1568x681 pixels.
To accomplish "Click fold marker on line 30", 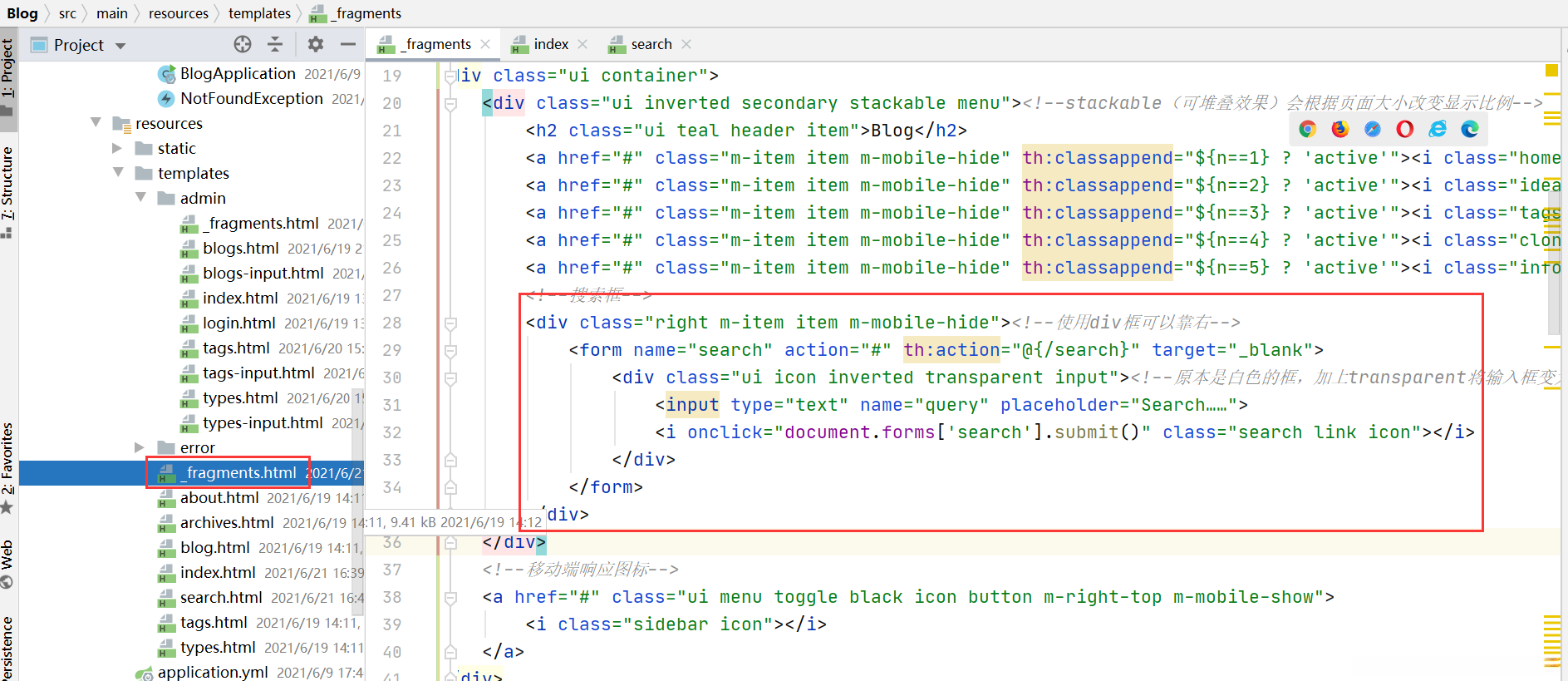I will pyautogui.click(x=450, y=378).
